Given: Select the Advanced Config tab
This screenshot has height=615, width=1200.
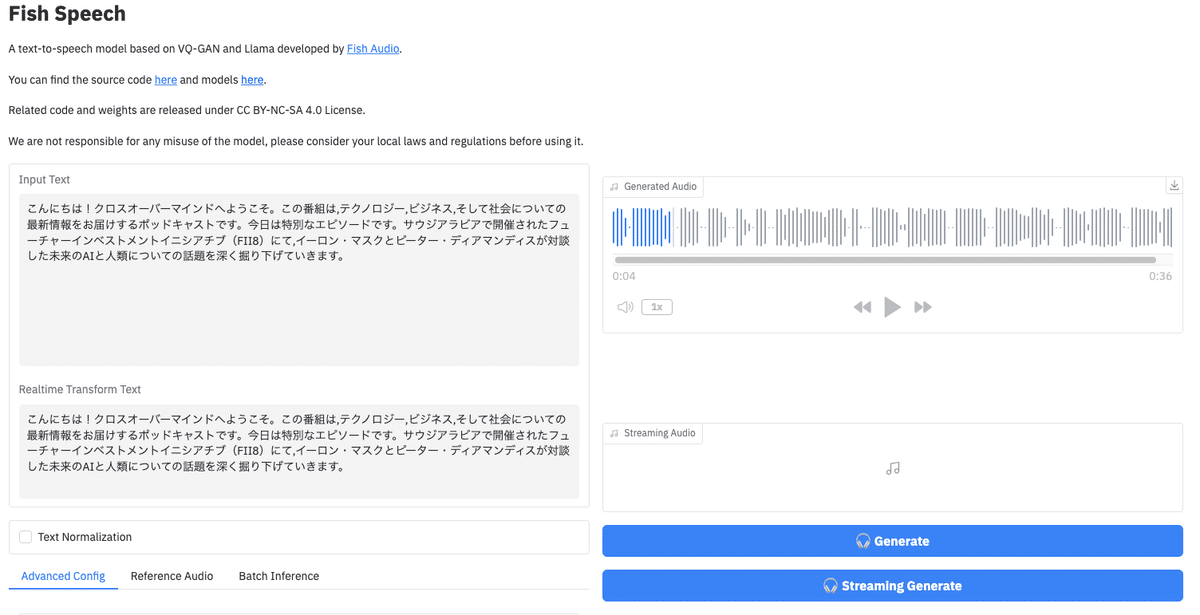Looking at the screenshot, I should 62,576.
